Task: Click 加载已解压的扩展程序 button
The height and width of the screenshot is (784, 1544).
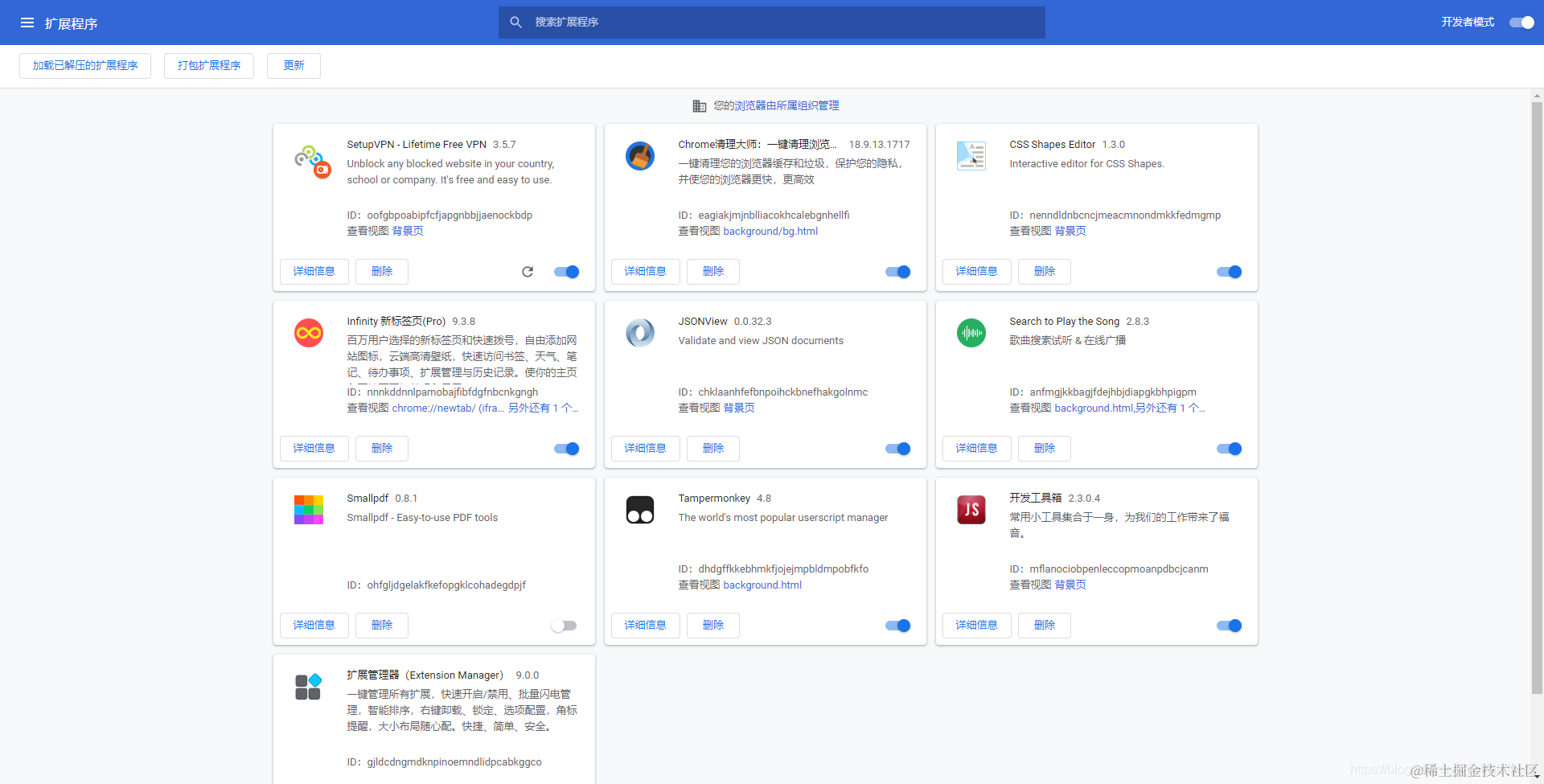Action: (x=85, y=66)
